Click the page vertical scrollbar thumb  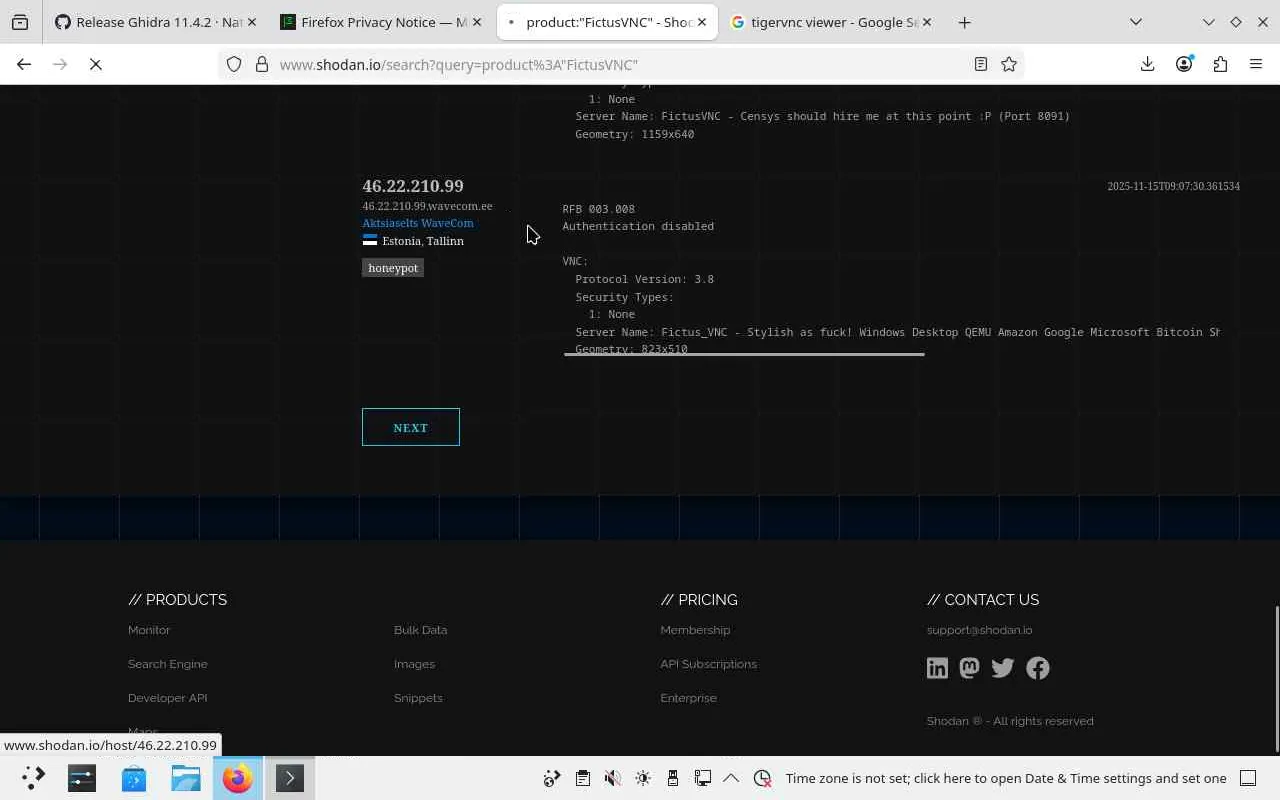[1276, 678]
